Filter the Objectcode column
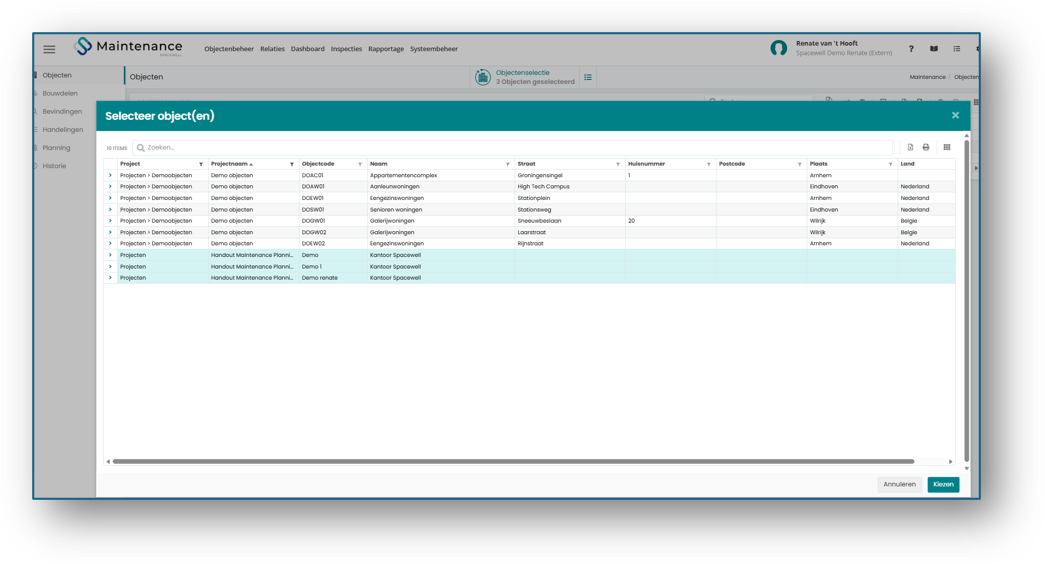1045x564 pixels. (360, 164)
